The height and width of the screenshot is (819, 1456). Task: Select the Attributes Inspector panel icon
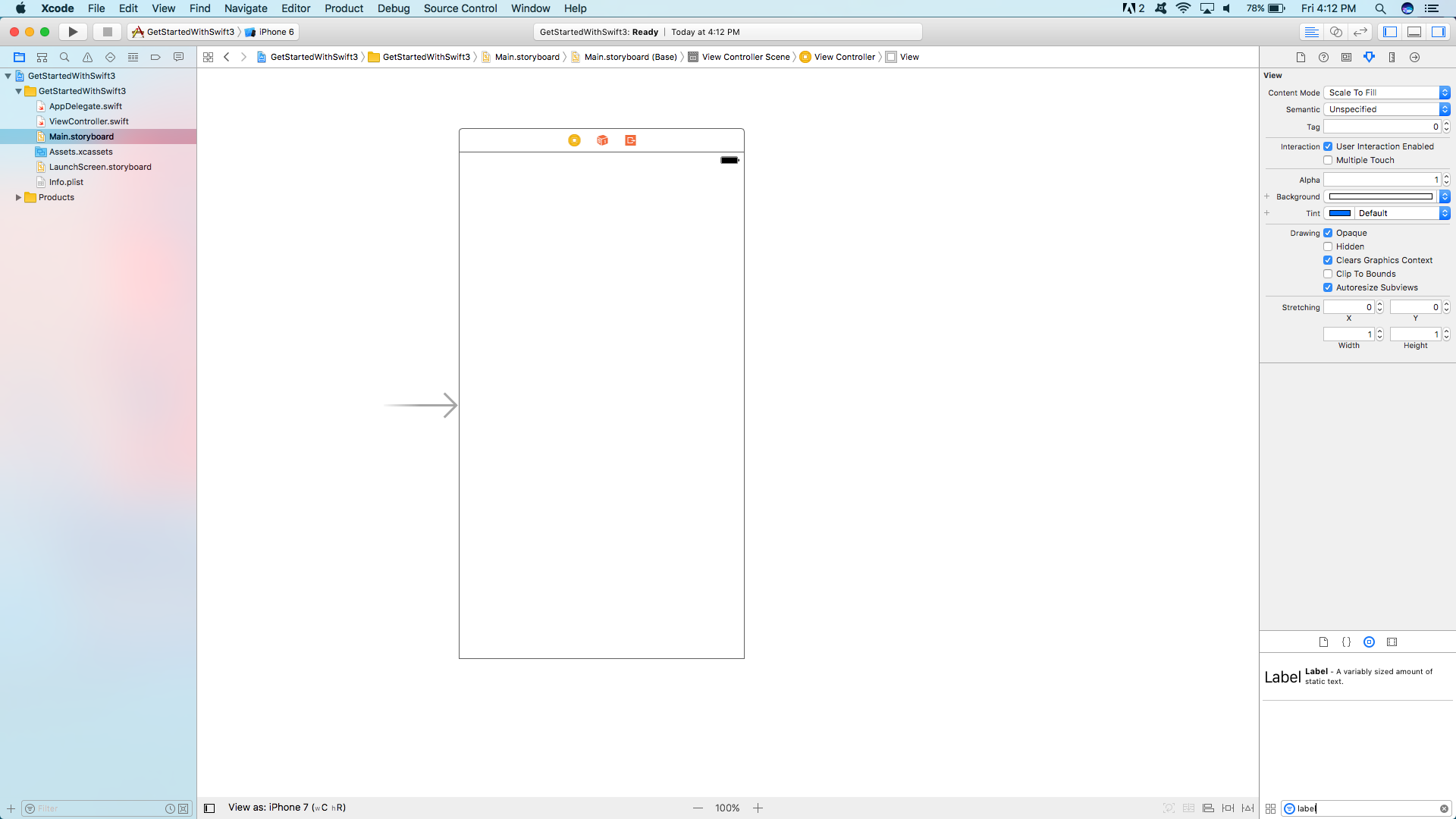coord(1369,57)
